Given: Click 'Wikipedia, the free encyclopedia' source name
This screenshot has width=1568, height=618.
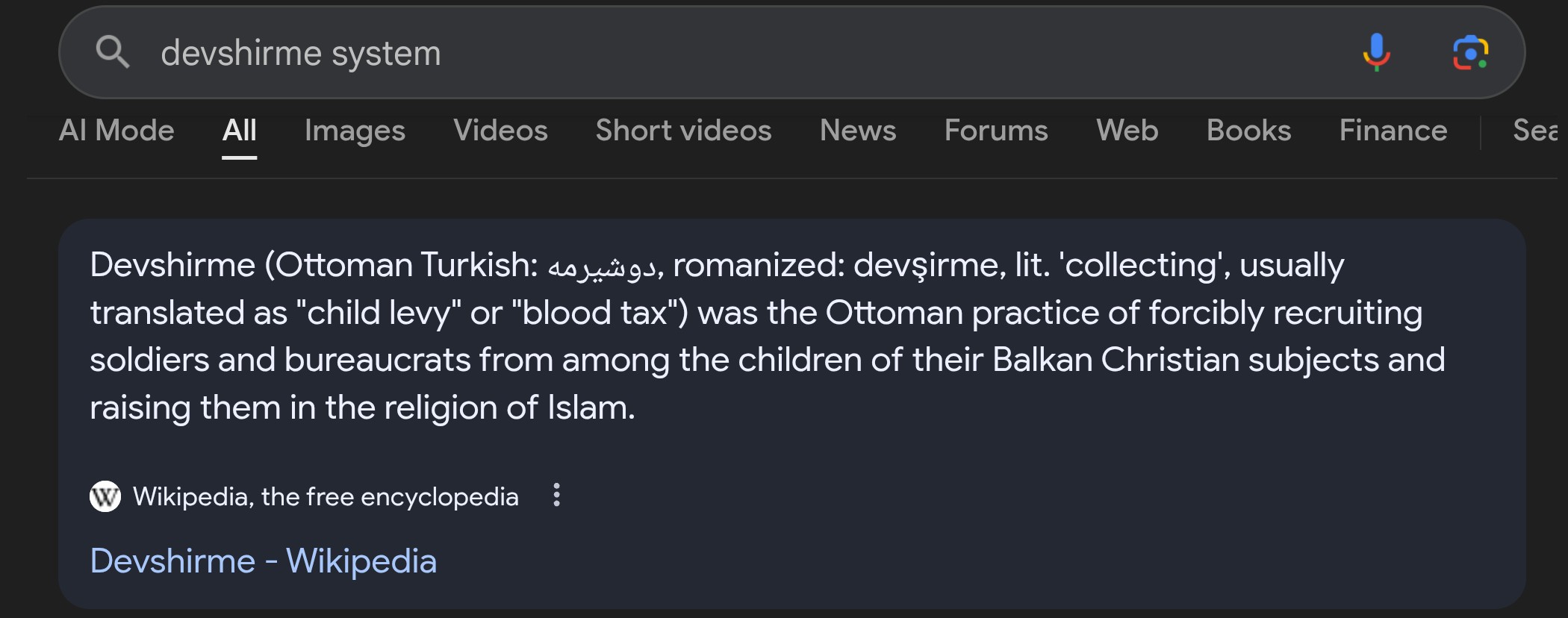Looking at the screenshot, I should 326,496.
